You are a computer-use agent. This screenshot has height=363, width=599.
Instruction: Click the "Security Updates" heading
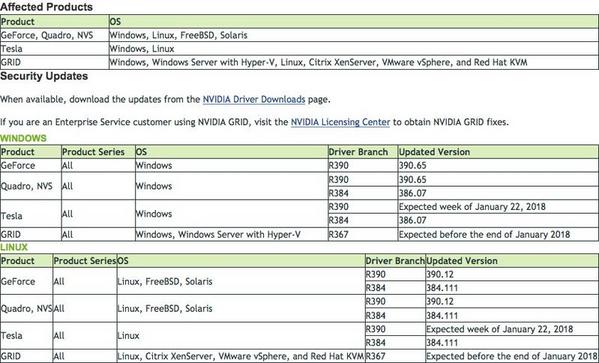[x=44, y=76]
